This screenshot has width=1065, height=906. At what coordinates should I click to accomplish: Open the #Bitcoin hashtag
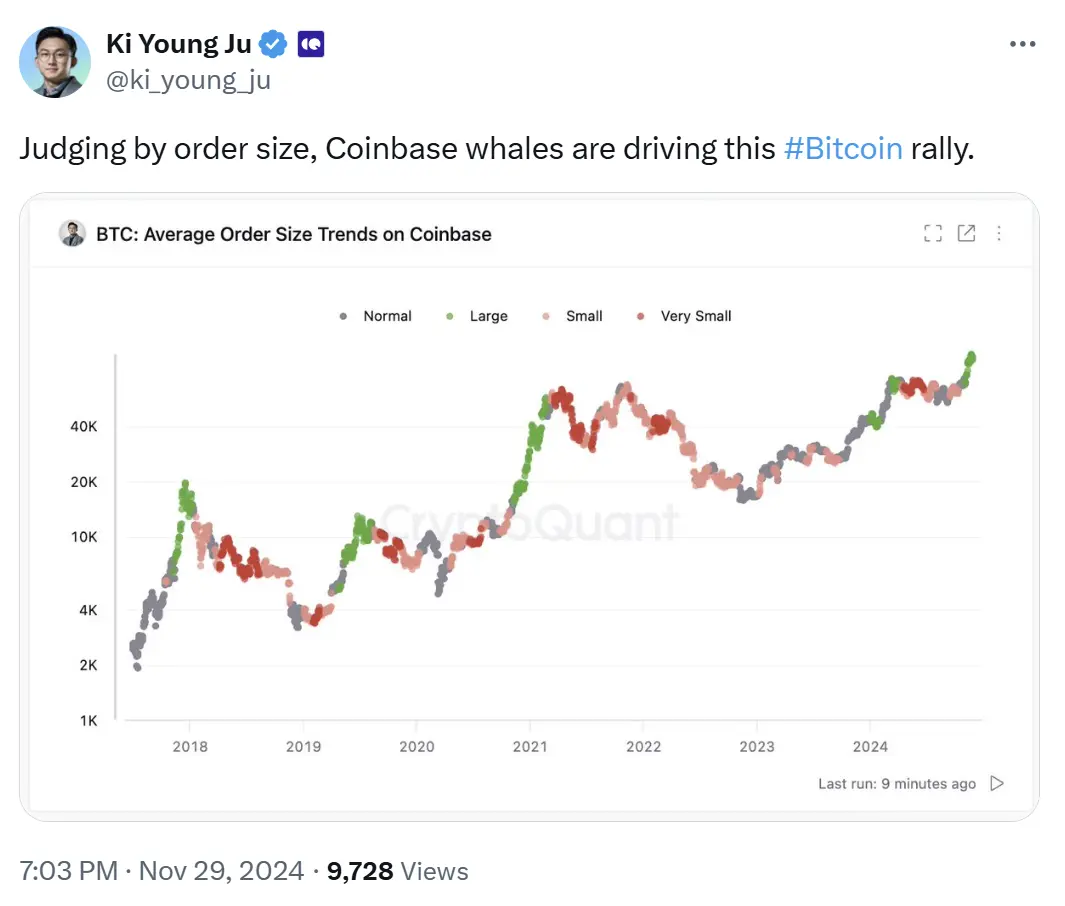coord(844,148)
